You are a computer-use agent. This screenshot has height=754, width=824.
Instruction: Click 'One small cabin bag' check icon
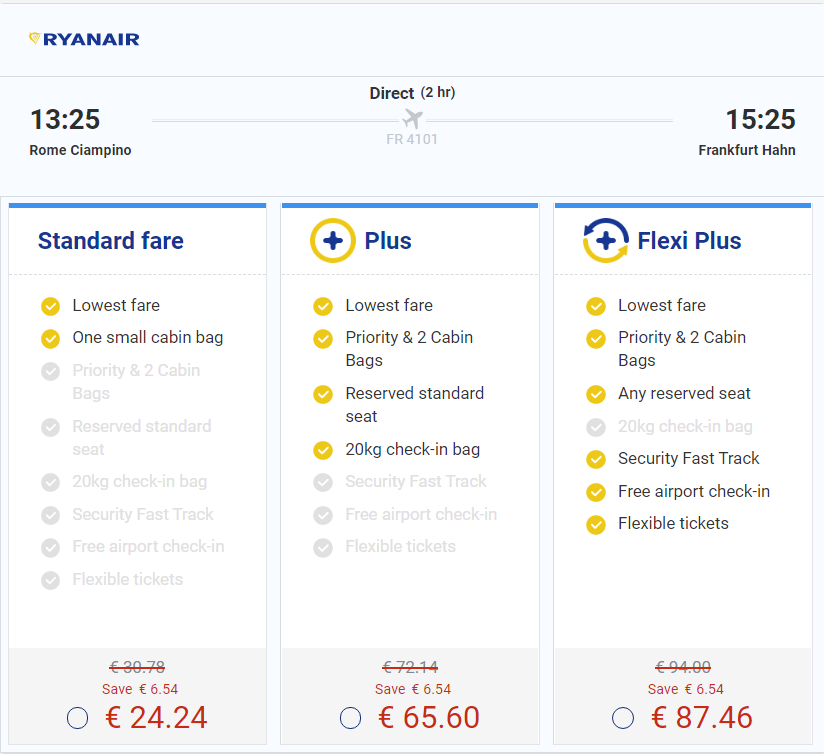50,339
